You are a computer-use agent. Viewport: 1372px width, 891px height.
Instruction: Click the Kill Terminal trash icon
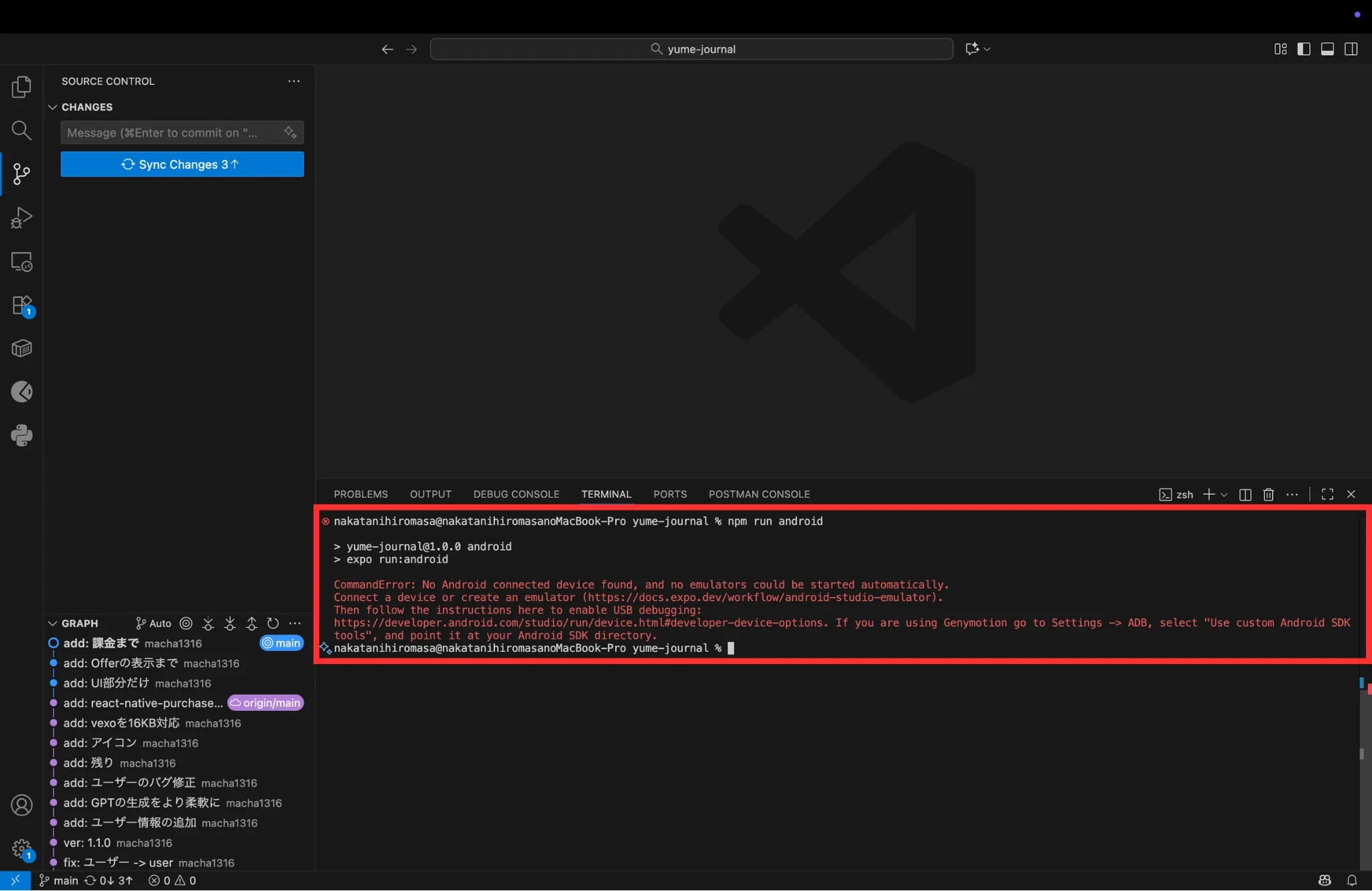pos(1268,494)
